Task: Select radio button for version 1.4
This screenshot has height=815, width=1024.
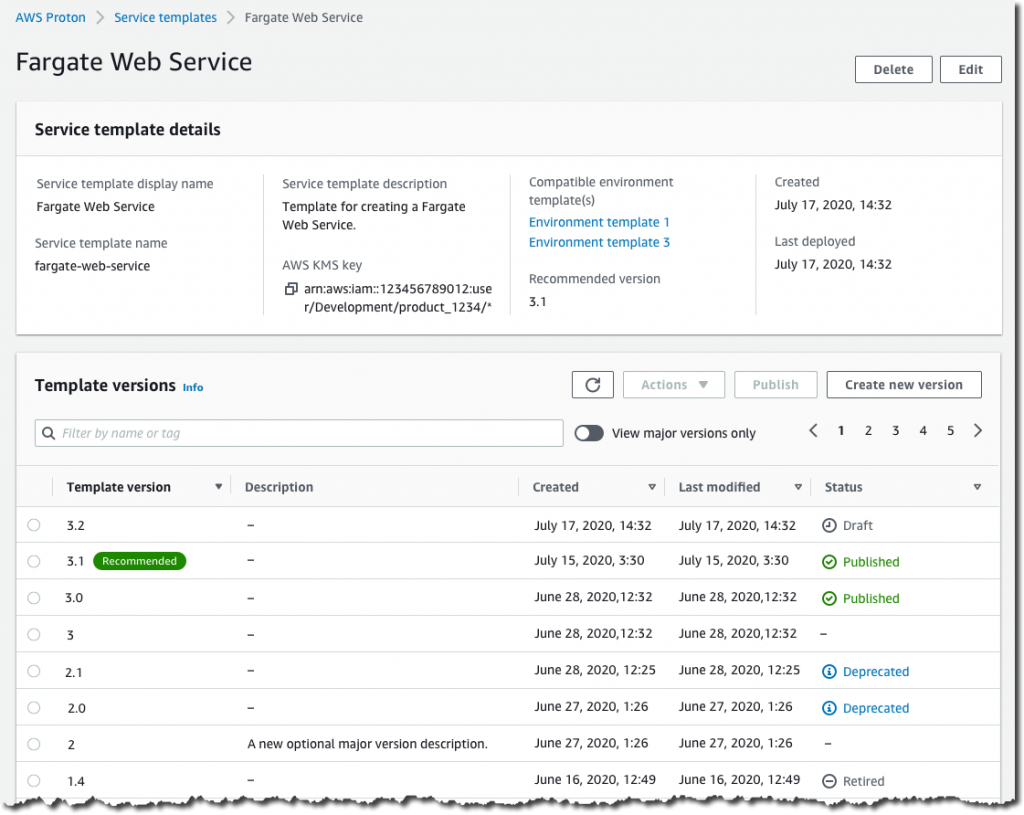Action: click(x=34, y=780)
